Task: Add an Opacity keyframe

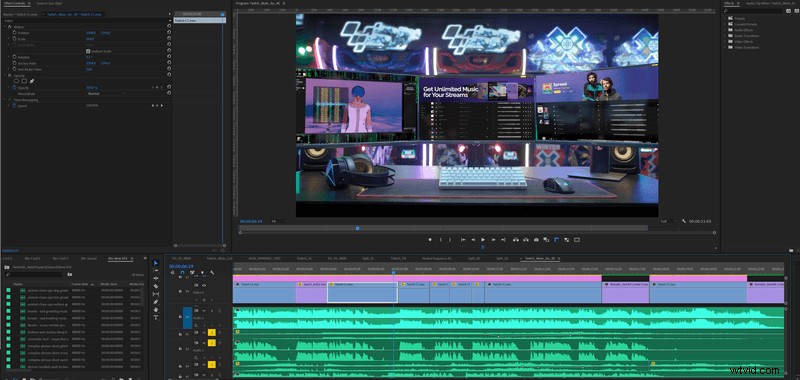Action: coord(157,88)
